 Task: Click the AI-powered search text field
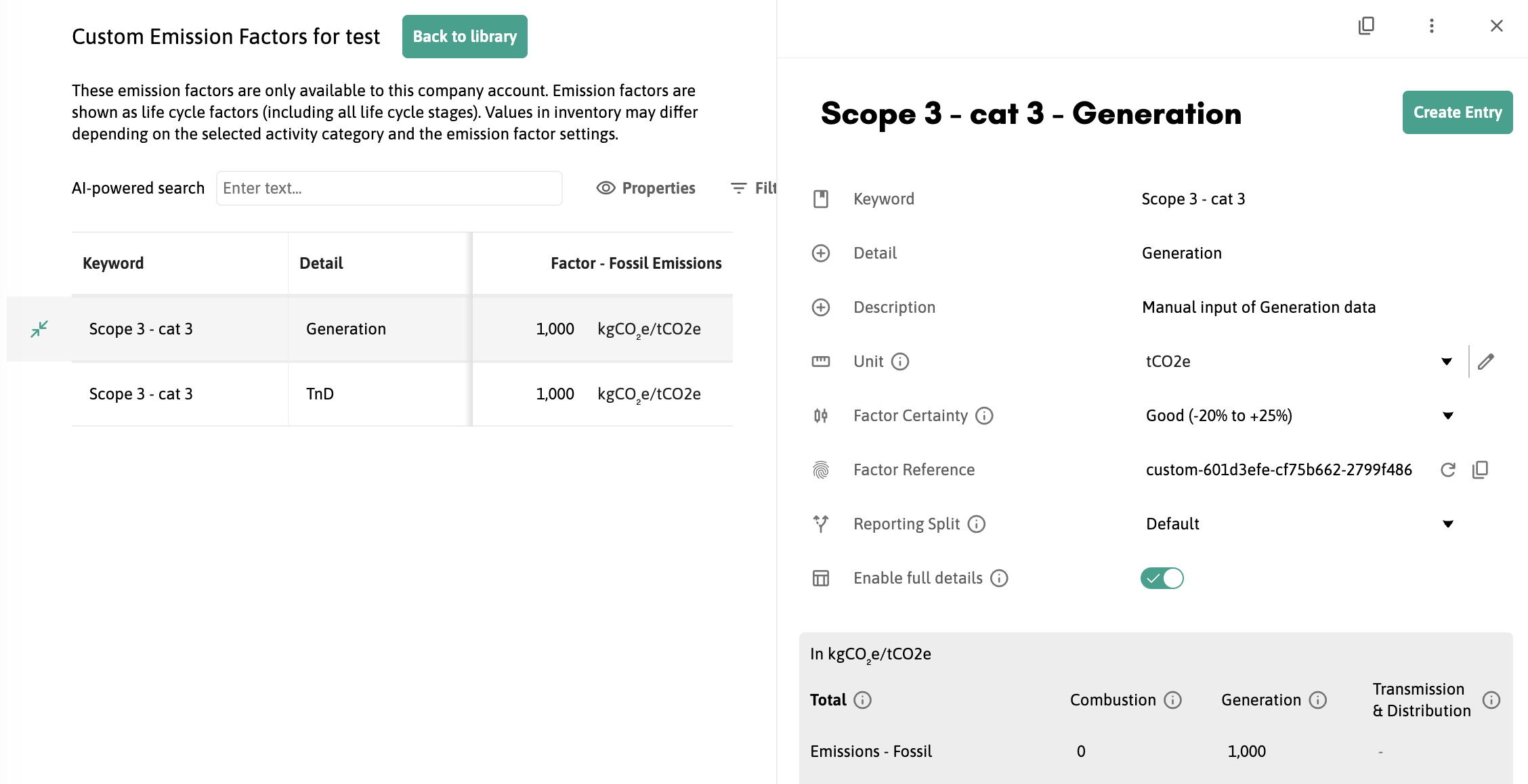click(389, 188)
